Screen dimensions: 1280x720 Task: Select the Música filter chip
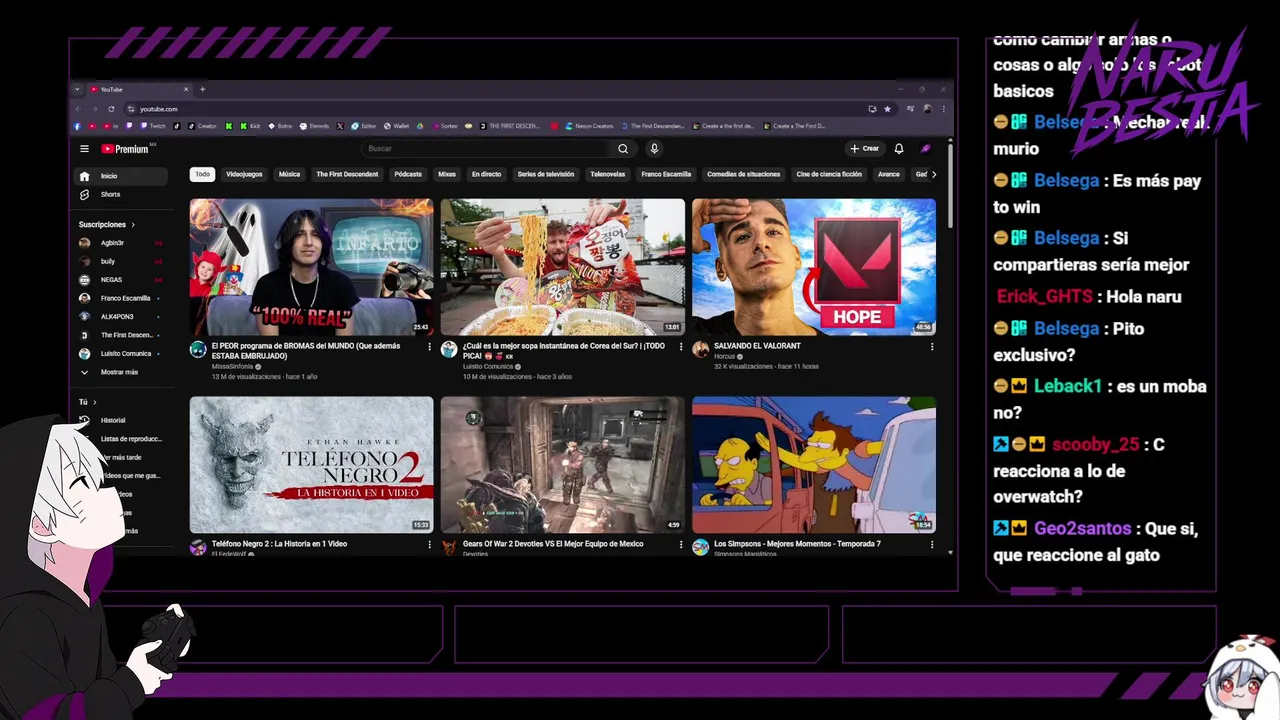tap(289, 174)
